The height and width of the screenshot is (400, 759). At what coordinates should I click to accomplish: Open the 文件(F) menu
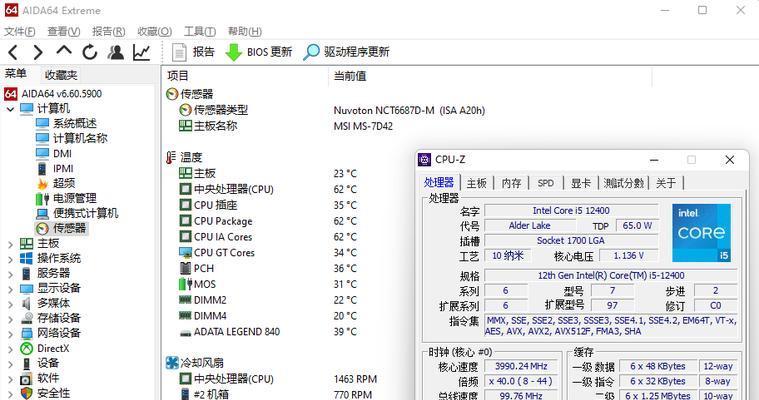pyautogui.click(x=19, y=31)
